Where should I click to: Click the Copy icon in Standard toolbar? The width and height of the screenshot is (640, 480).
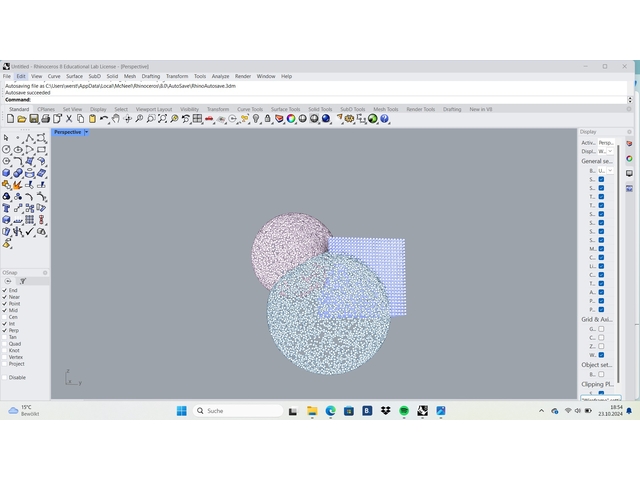[81, 119]
